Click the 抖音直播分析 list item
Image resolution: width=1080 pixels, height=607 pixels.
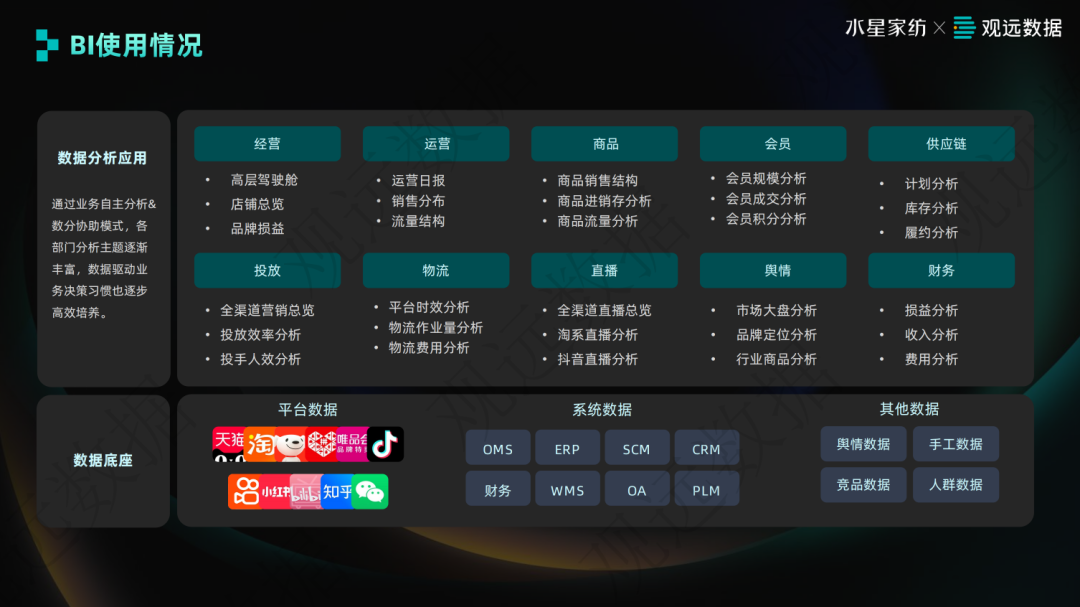pyautogui.click(x=597, y=359)
